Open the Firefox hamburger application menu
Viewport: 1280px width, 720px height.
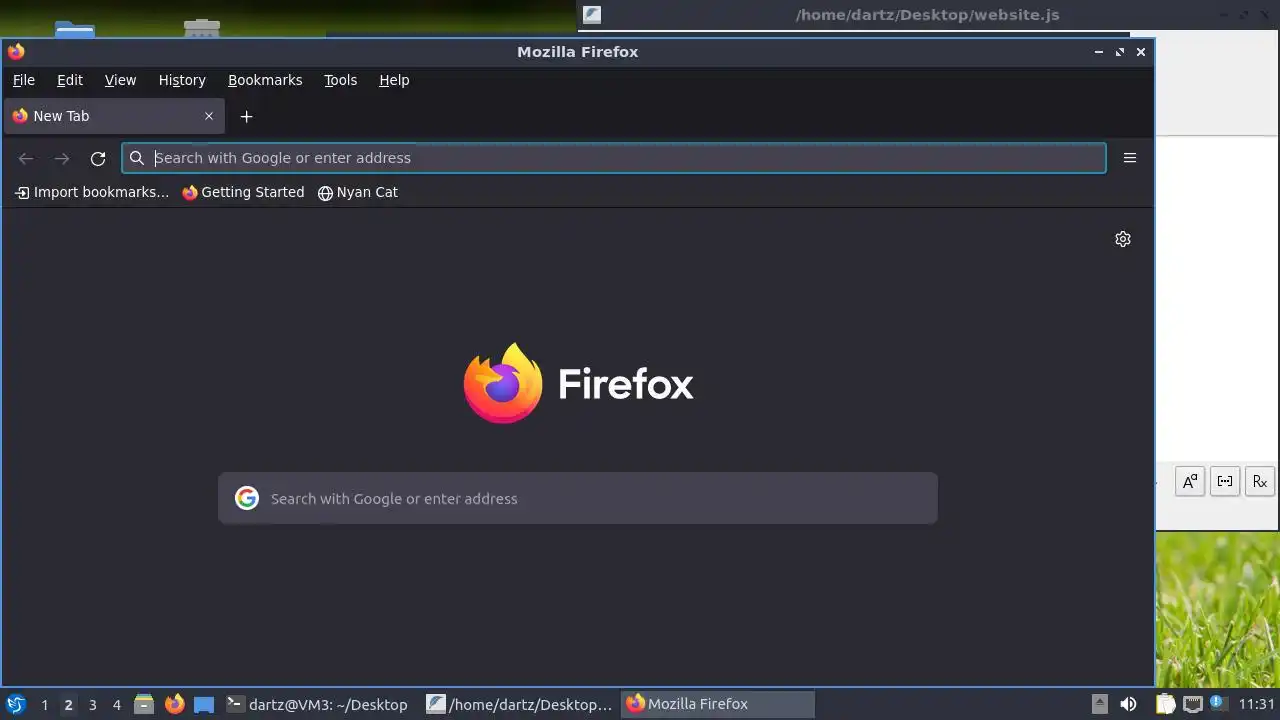click(x=1130, y=158)
